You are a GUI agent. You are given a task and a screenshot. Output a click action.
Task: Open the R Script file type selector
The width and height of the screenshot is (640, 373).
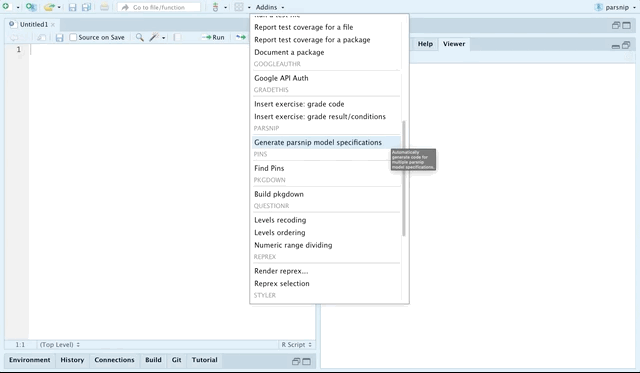(297, 344)
